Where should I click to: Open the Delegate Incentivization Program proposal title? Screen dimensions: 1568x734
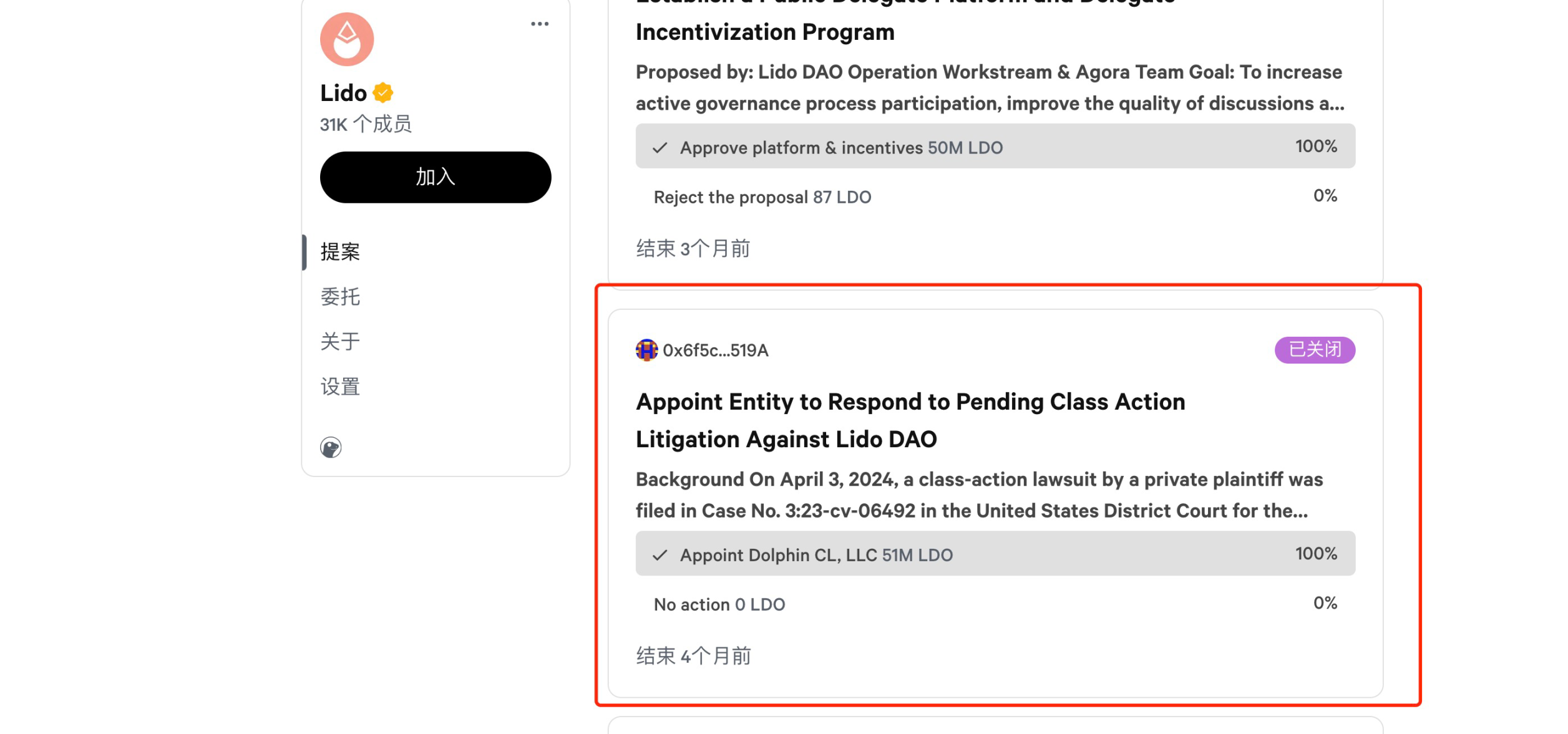[764, 32]
